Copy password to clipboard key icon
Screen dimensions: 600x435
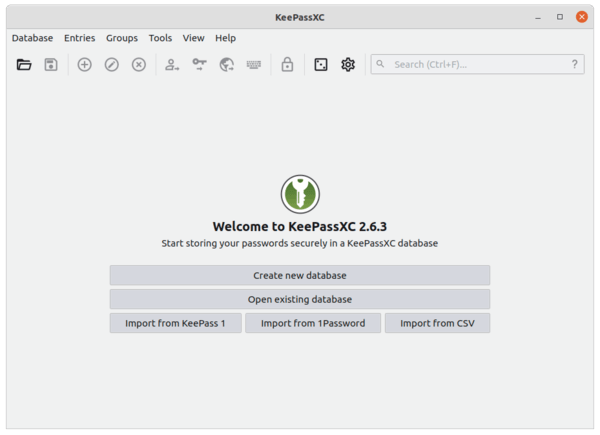click(x=199, y=65)
